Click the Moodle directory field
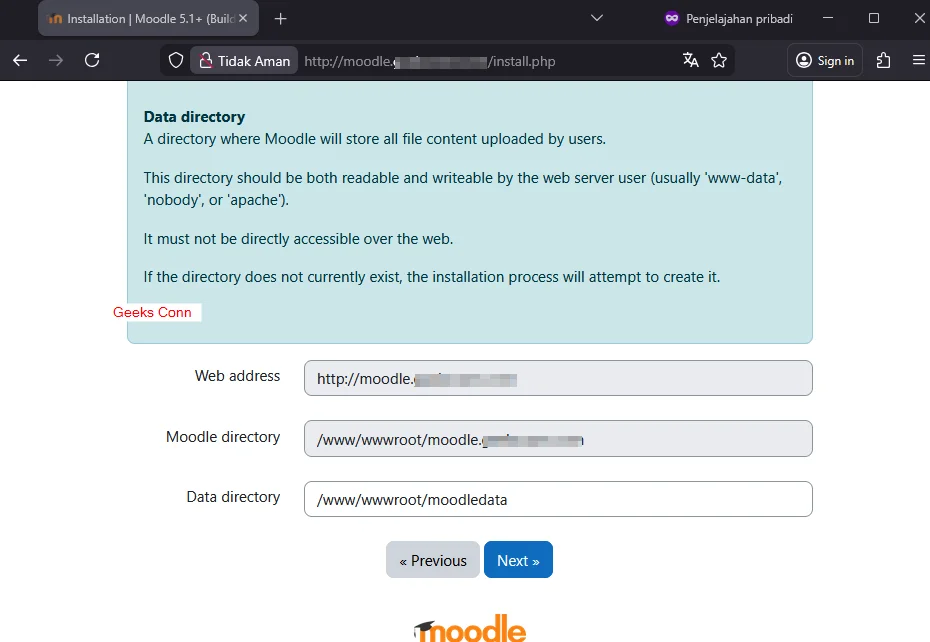 pos(557,439)
